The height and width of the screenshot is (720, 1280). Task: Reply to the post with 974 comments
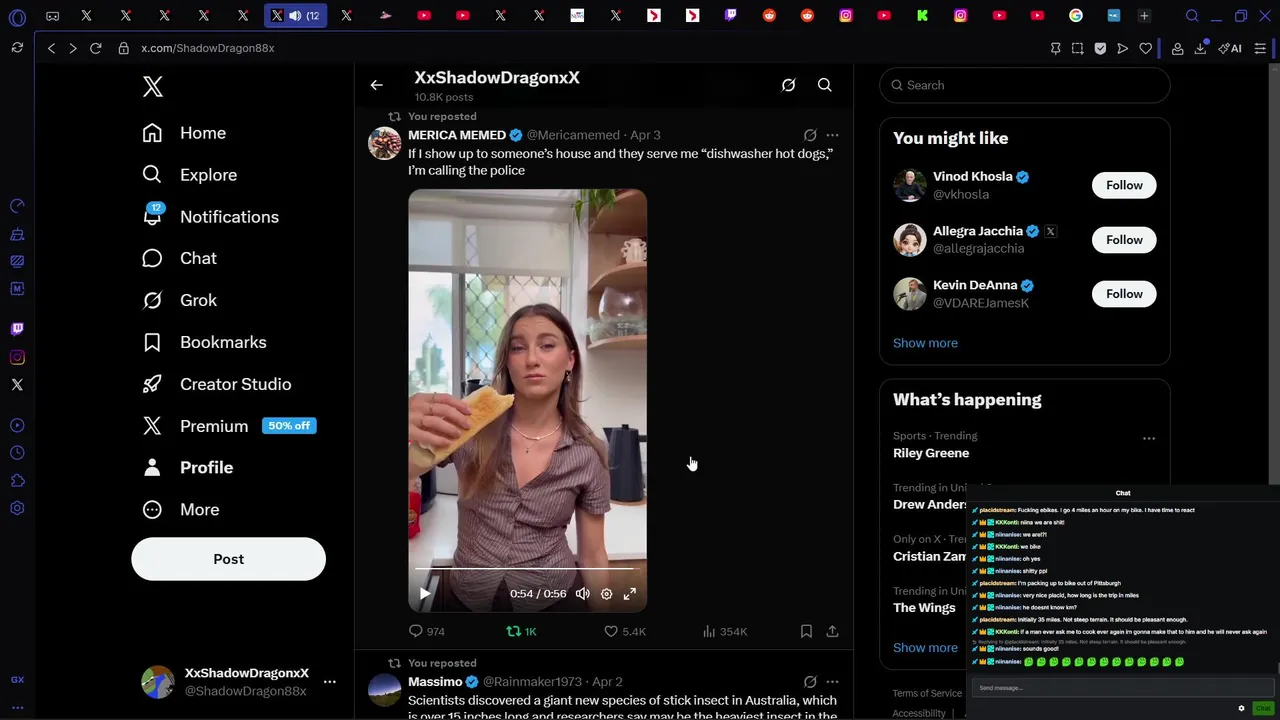point(427,631)
